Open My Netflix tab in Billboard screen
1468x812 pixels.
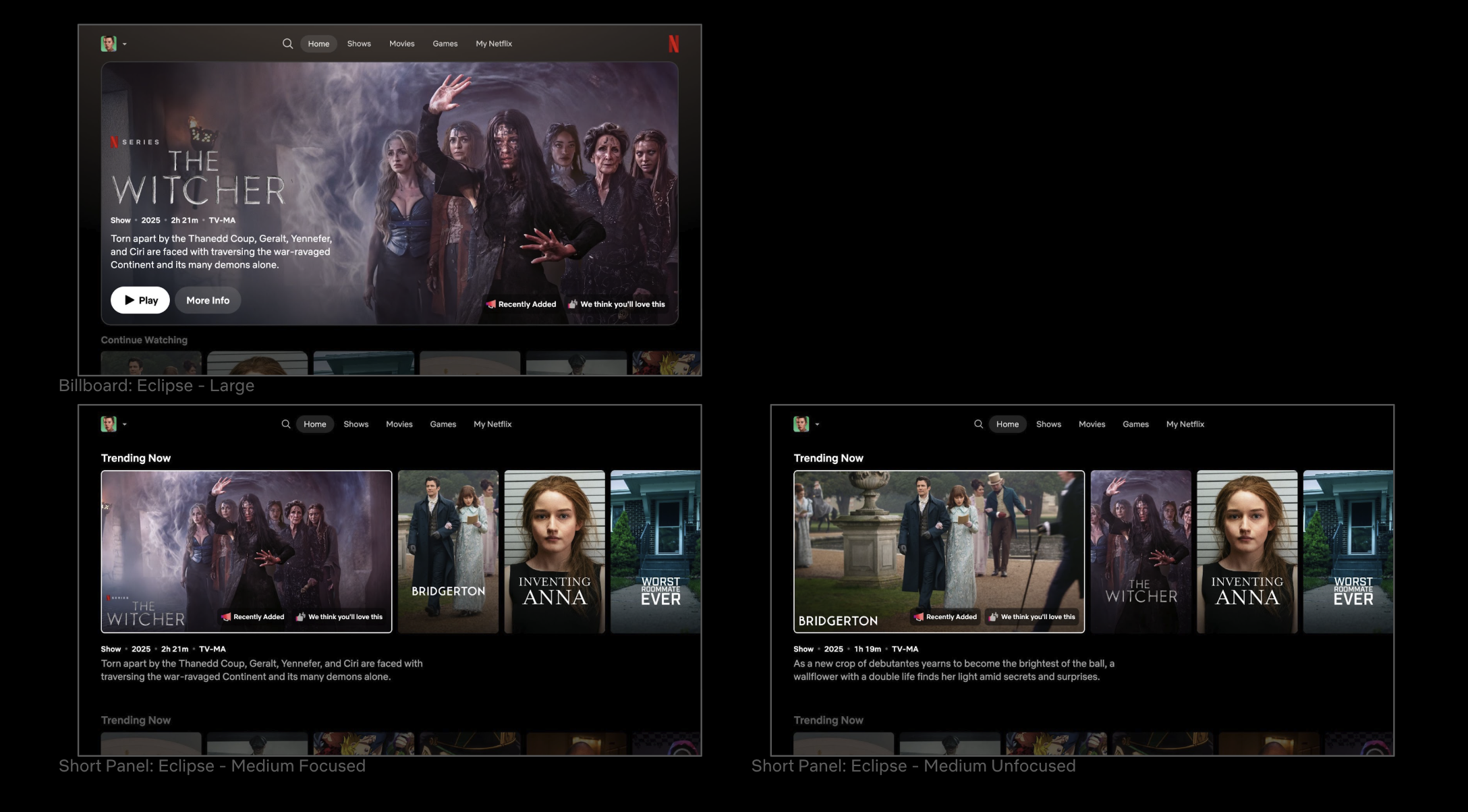point(494,44)
